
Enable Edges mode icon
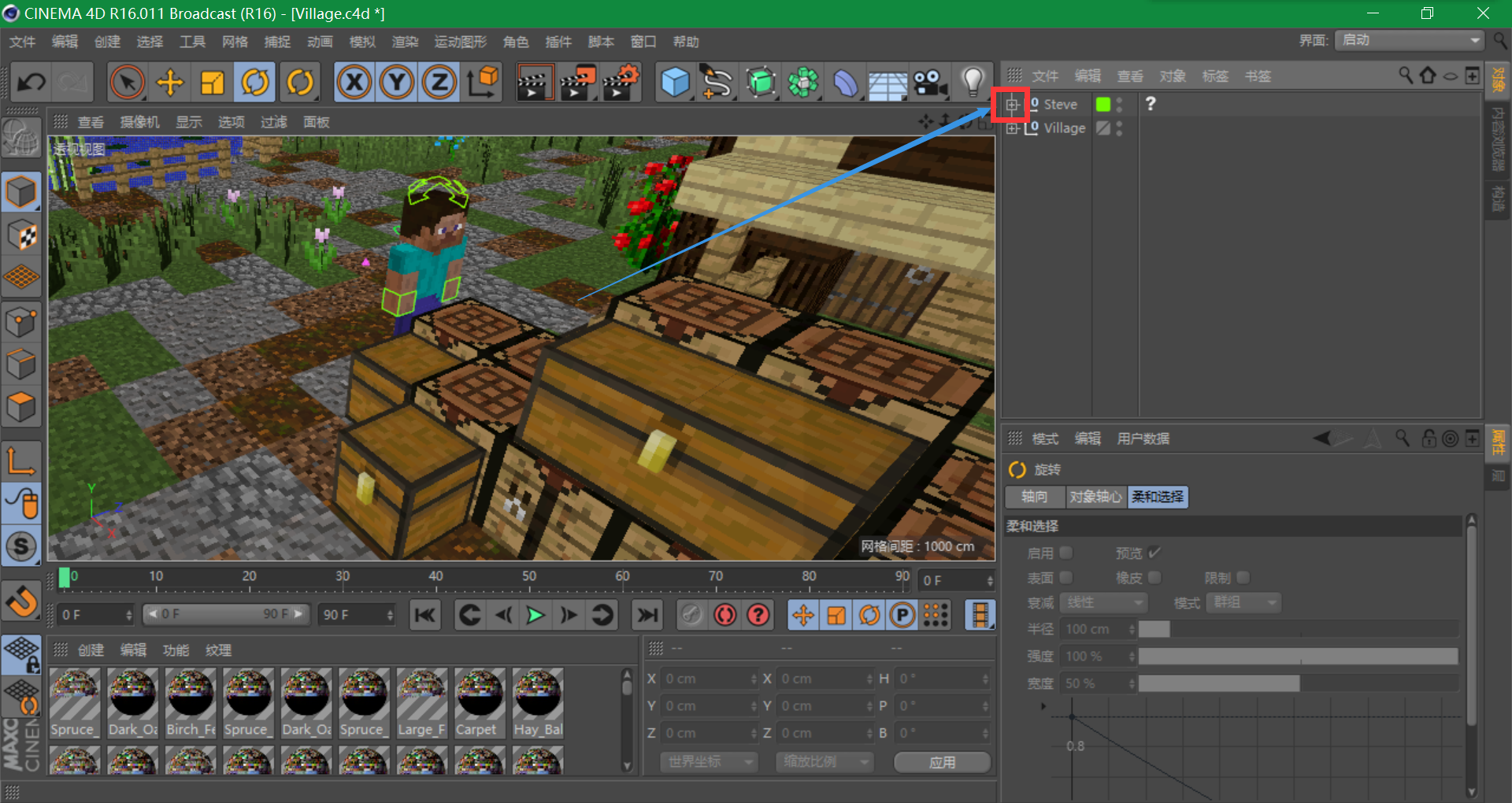click(21, 364)
